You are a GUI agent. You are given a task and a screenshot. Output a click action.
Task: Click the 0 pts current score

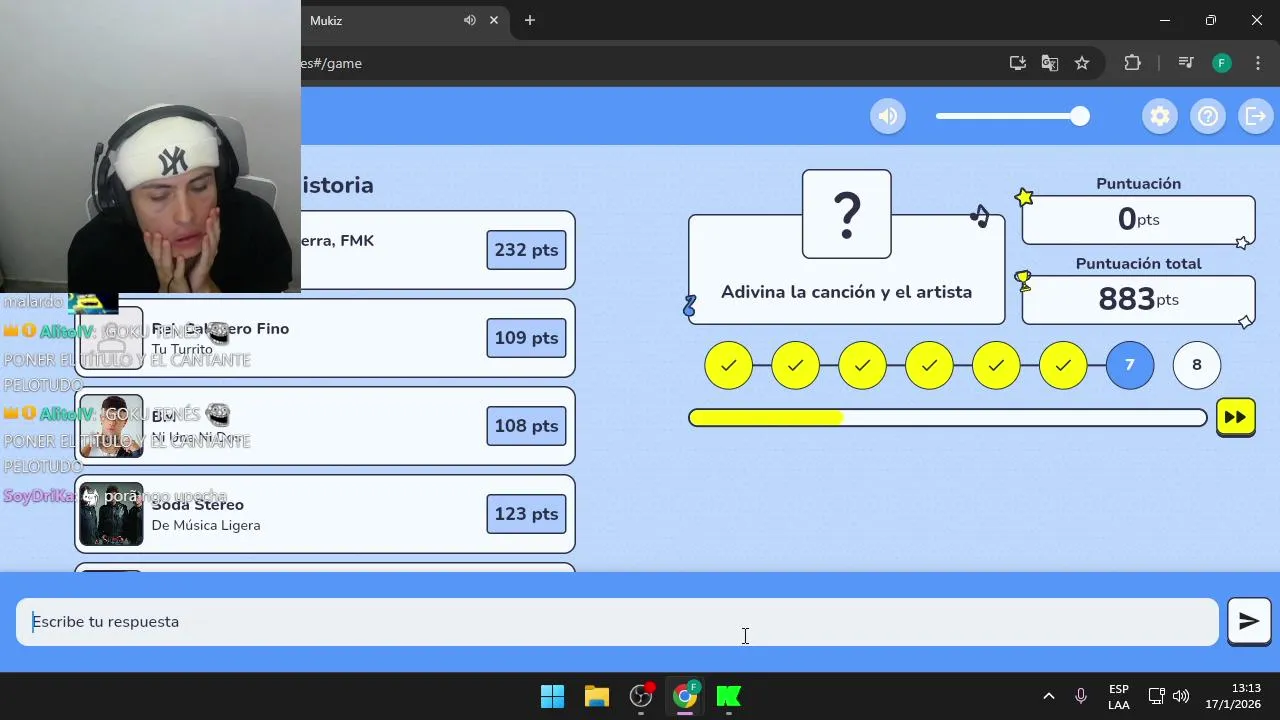pyautogui.click(x=1138, y=219)
